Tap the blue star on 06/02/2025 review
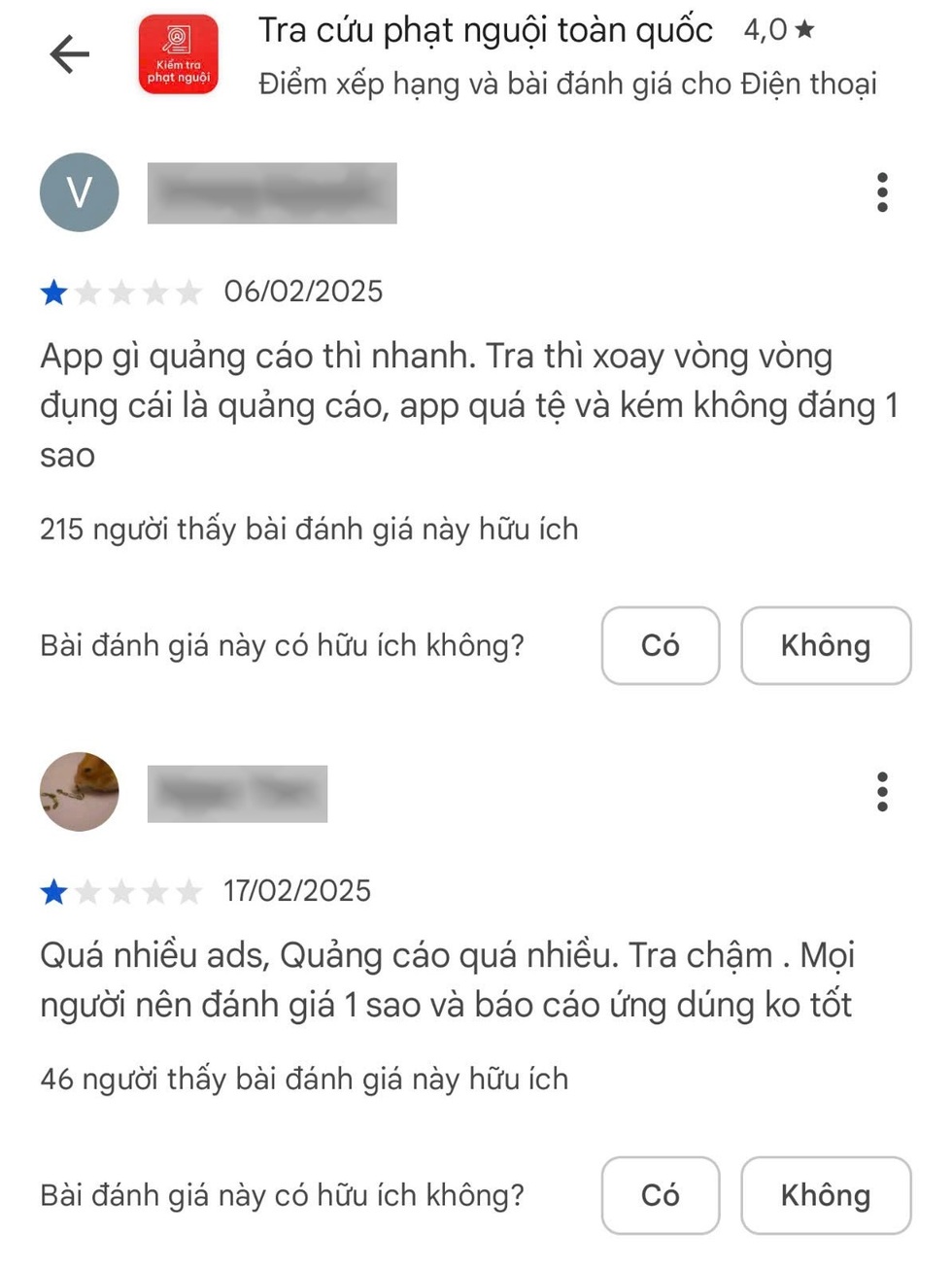Screen dimensions: 952x1270 pos(54,292)
